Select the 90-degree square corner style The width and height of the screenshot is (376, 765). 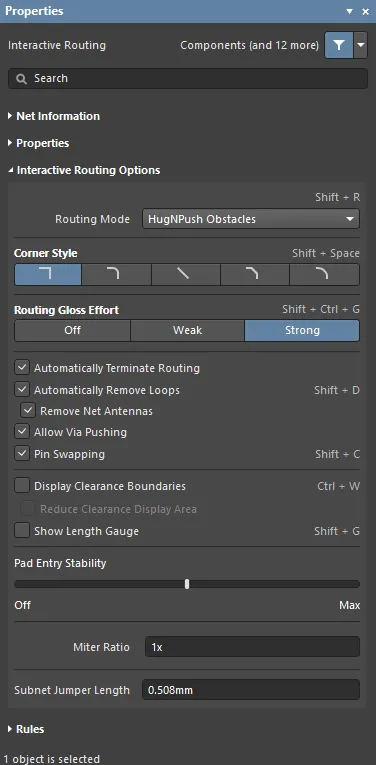[48, 275]
